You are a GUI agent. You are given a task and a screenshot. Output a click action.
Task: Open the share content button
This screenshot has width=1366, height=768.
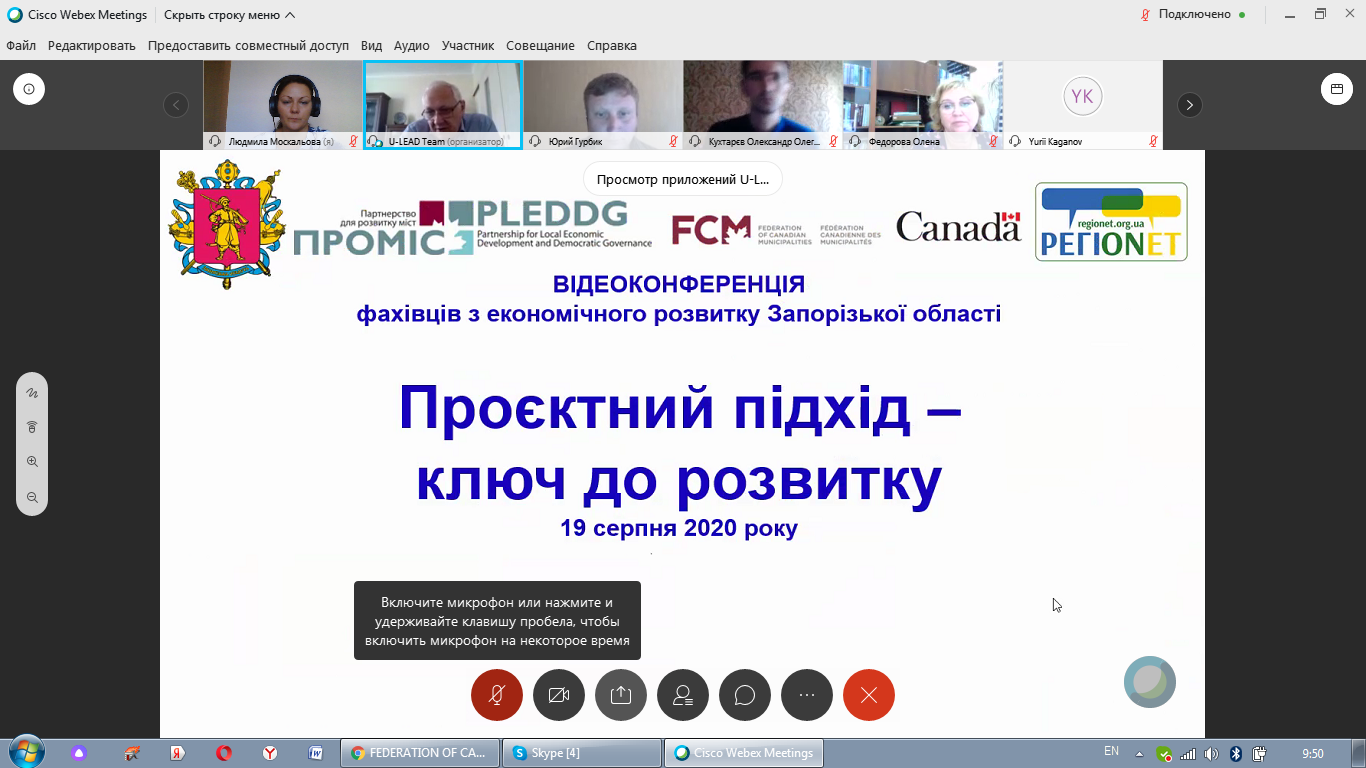621,695
